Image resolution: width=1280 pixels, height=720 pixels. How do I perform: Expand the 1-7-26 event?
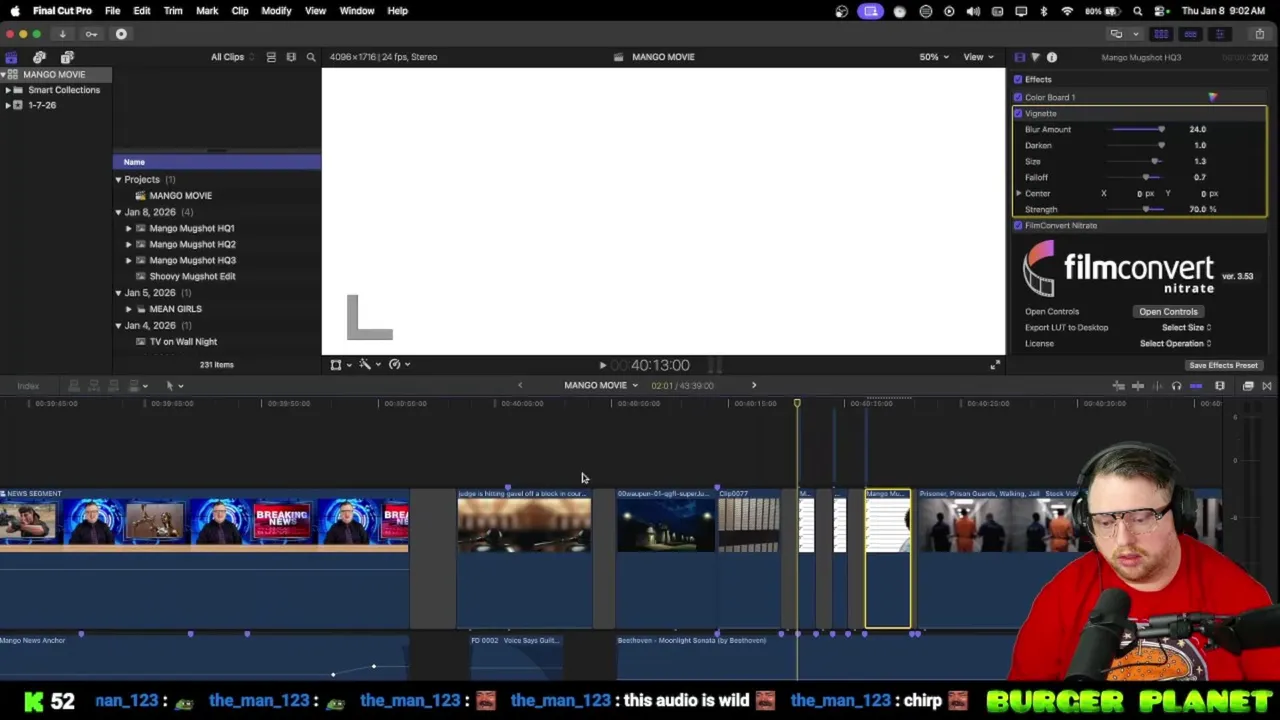(x=7, y=105)
